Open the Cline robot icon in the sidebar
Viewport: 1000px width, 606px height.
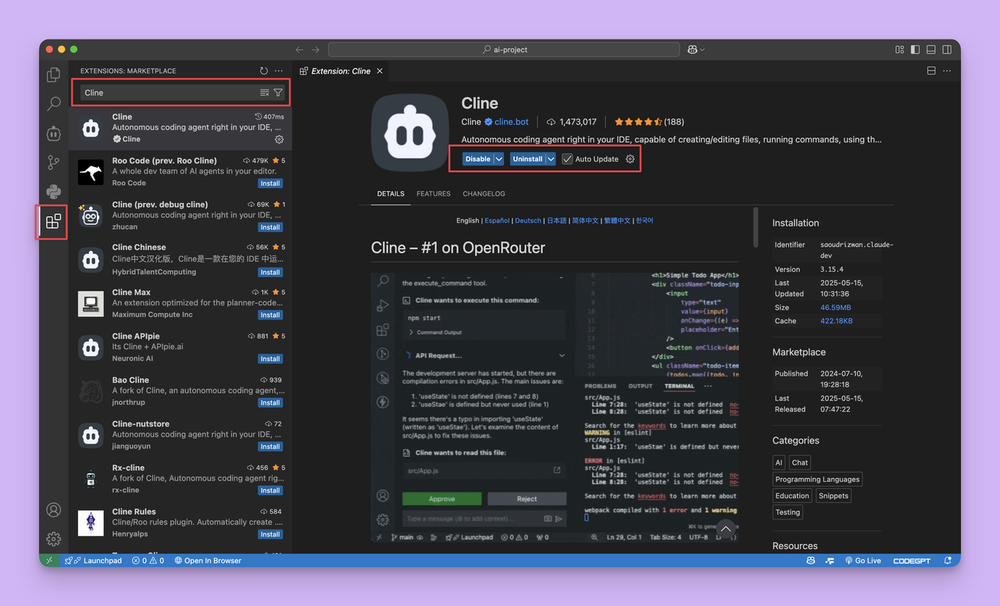click(53, 133)
